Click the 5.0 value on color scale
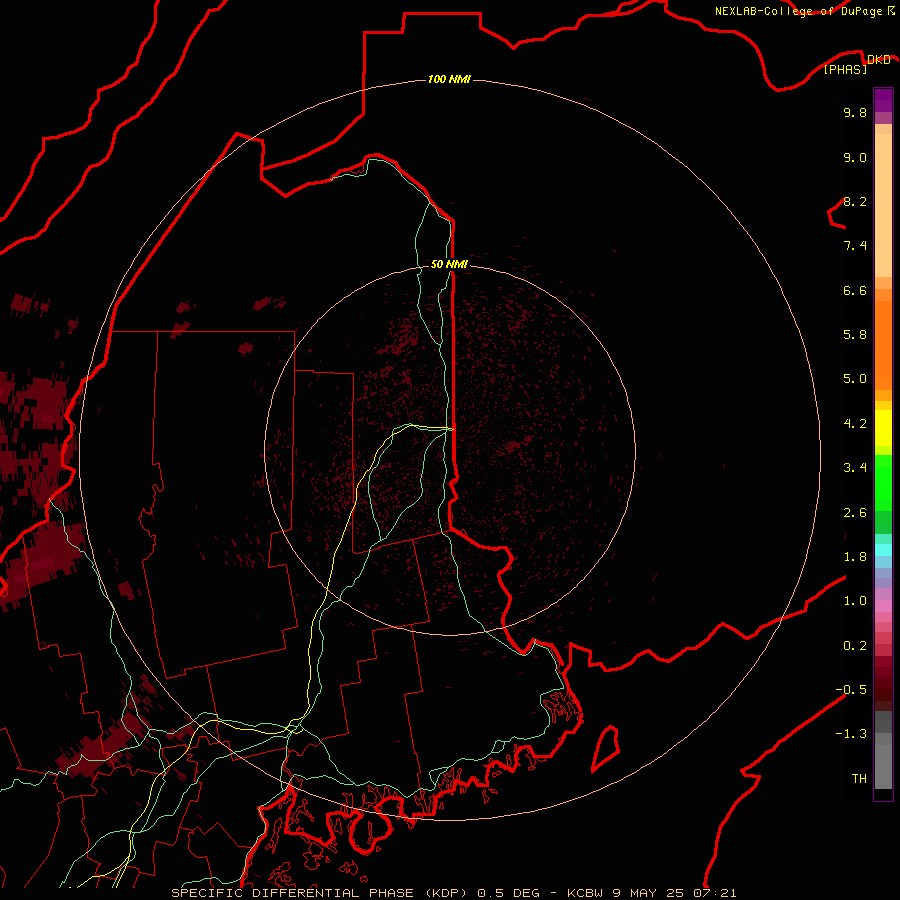900x900 pixels. click(855, 379)
